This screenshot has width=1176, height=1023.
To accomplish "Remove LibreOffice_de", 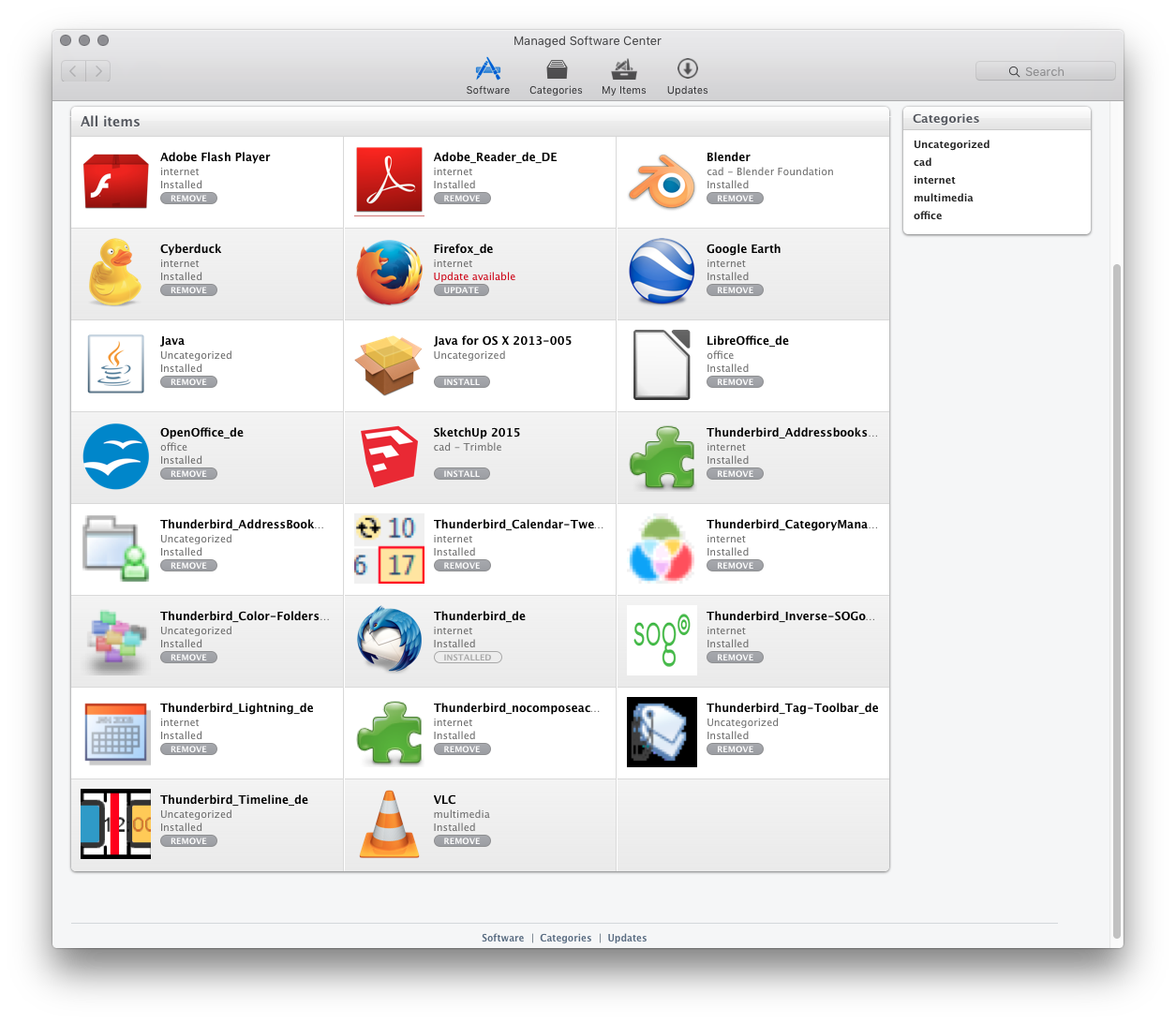I will click(736, 382).
